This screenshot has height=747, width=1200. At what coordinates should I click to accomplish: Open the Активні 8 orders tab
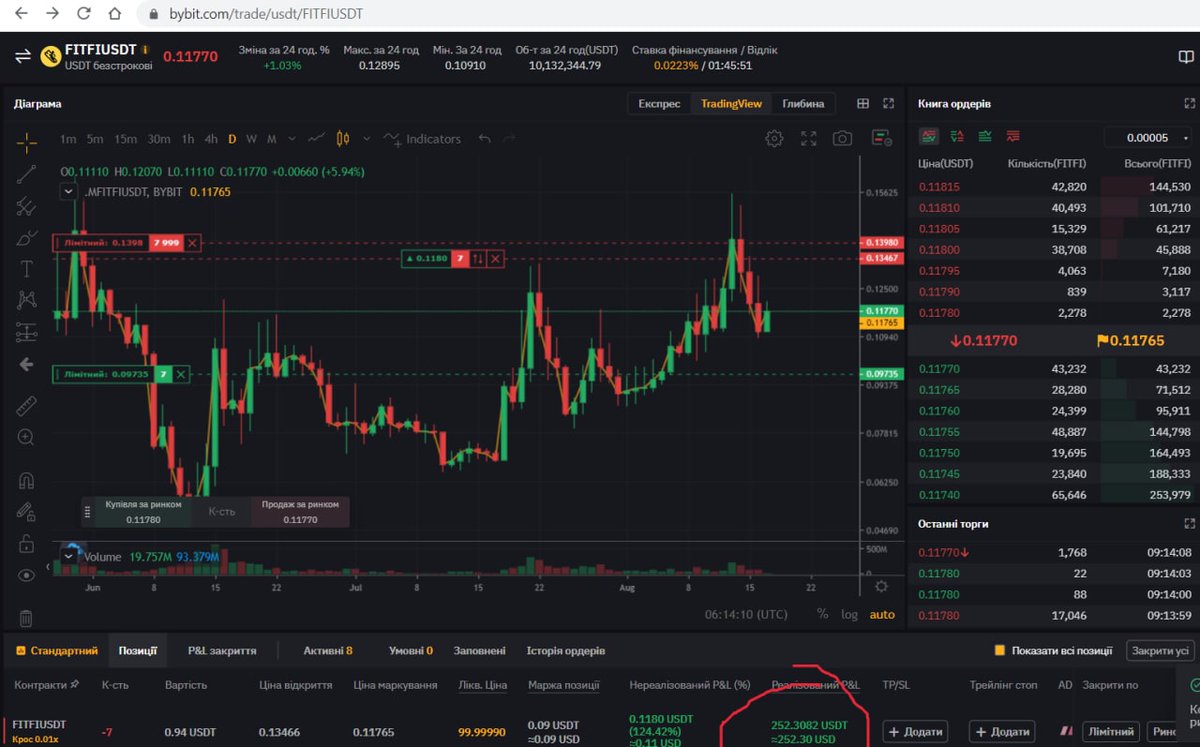(x=328, y=650)
